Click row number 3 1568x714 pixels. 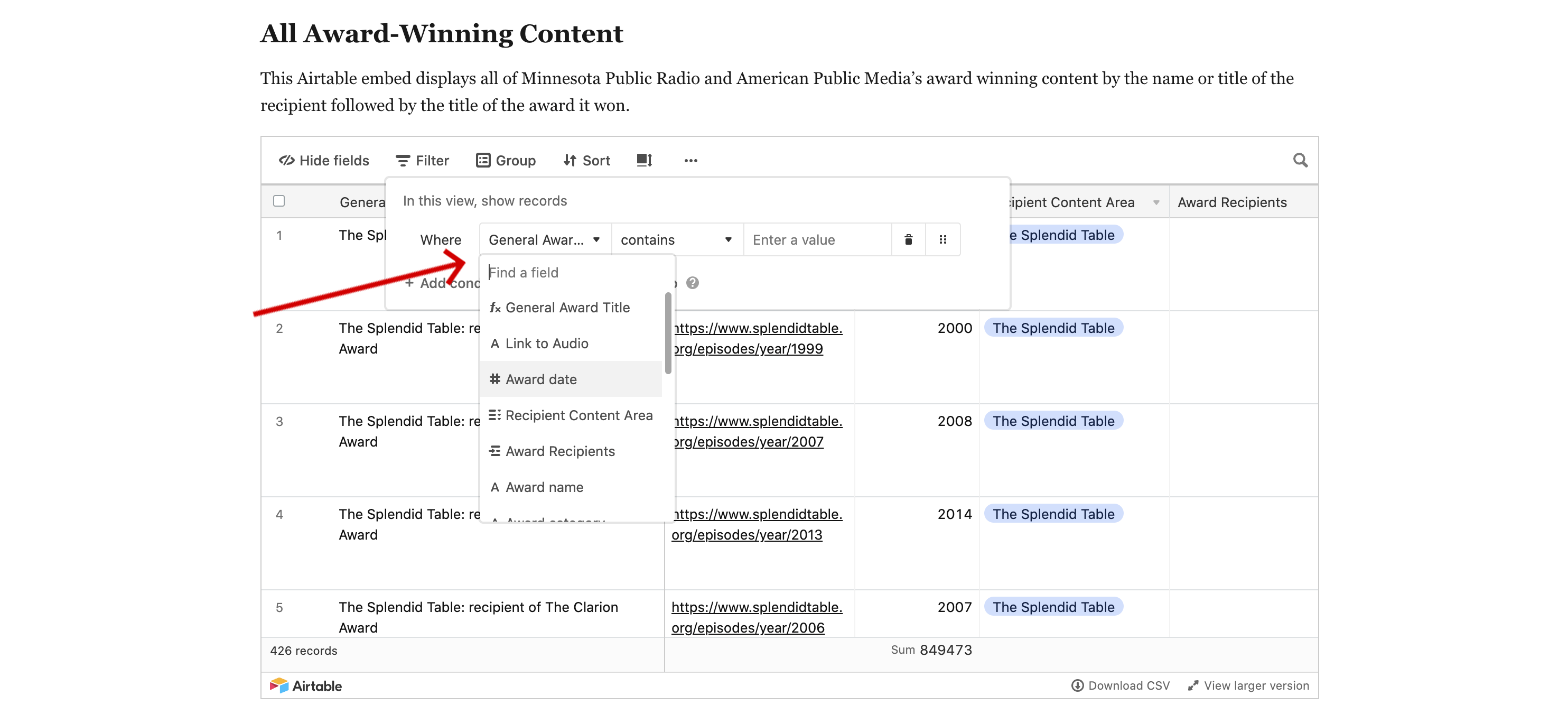point(279,422)
